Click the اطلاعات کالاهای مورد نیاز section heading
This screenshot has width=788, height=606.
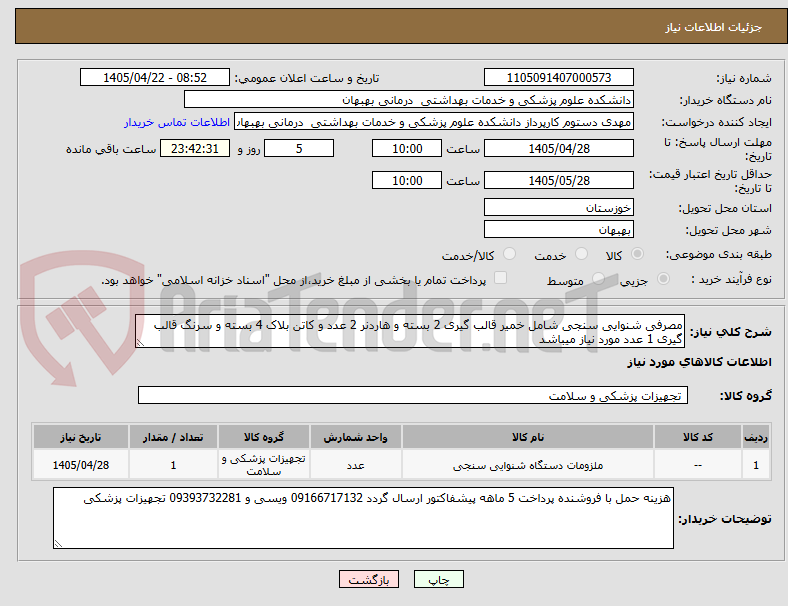click(x=699, y=362)
